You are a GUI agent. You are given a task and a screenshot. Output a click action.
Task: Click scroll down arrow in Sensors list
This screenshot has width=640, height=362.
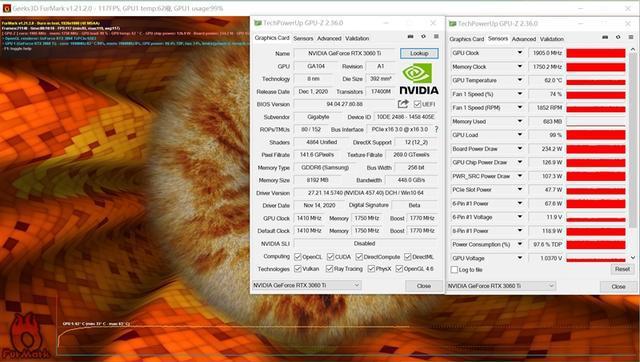pyautogui.click(x=633, y=258)
